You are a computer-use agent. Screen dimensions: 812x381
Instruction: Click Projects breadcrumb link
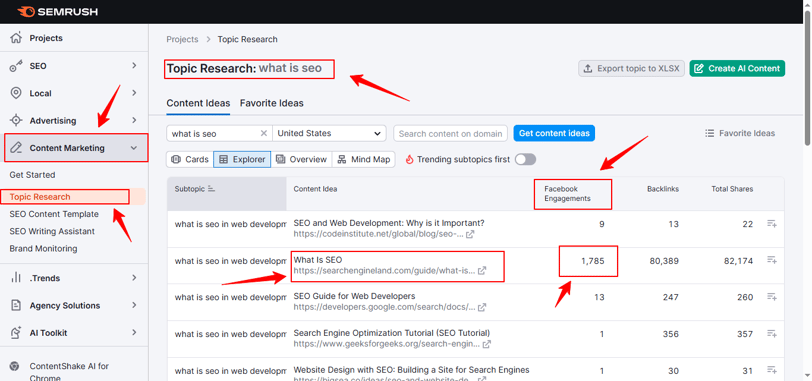pos(182,39)
